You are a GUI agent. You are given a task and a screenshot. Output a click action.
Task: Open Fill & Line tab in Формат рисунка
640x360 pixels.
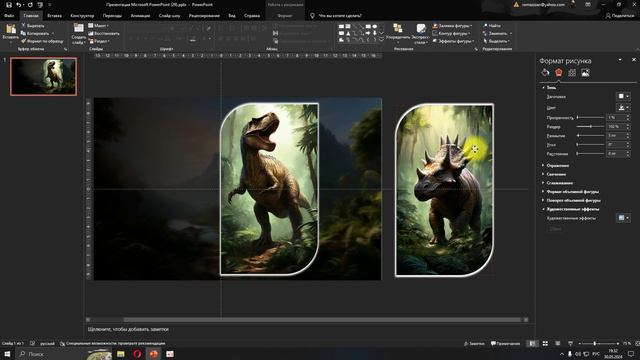pyautogui.click(x=545, y=73)
